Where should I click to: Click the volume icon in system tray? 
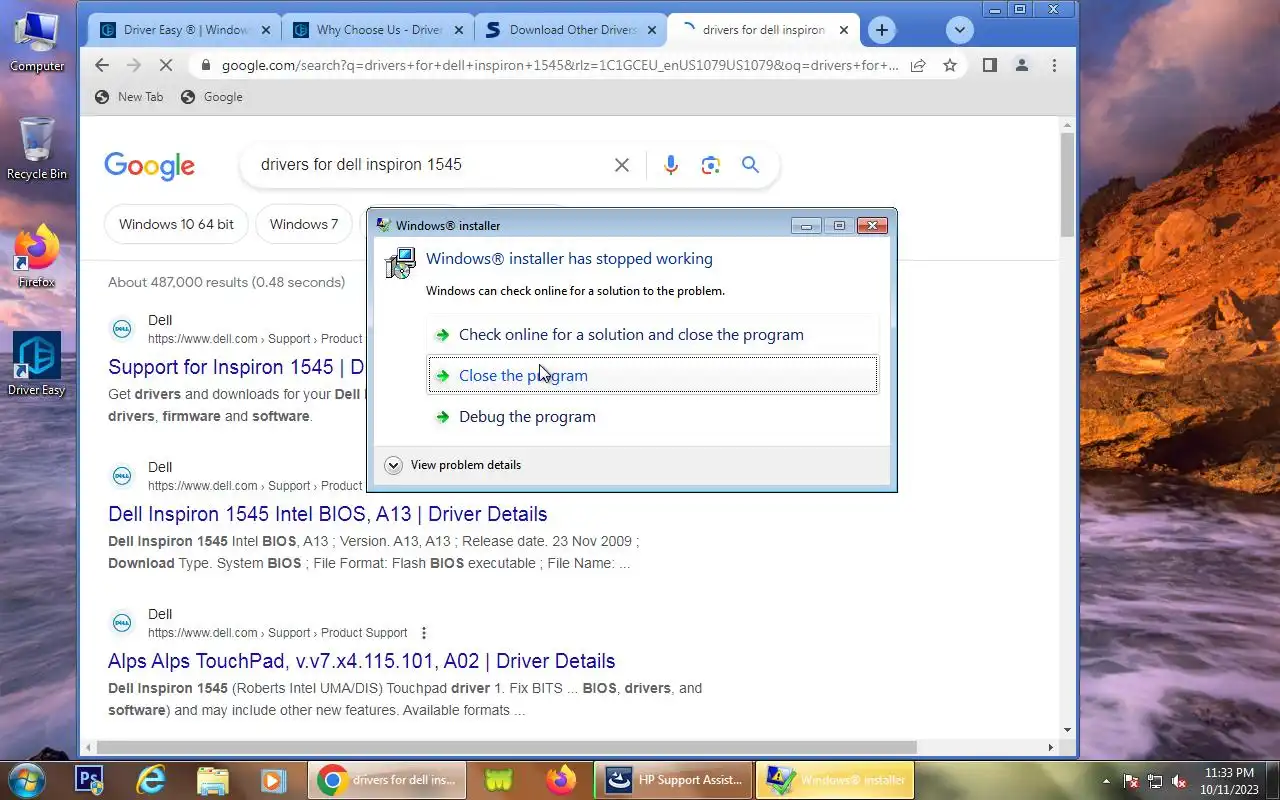click(x=1179, y=781)
